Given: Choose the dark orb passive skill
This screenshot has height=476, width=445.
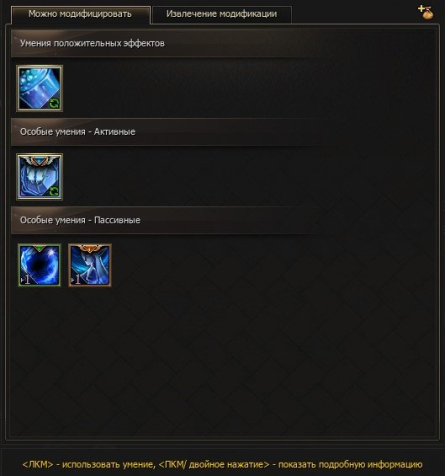Looking at the screenshot, I should pos(39,265).
